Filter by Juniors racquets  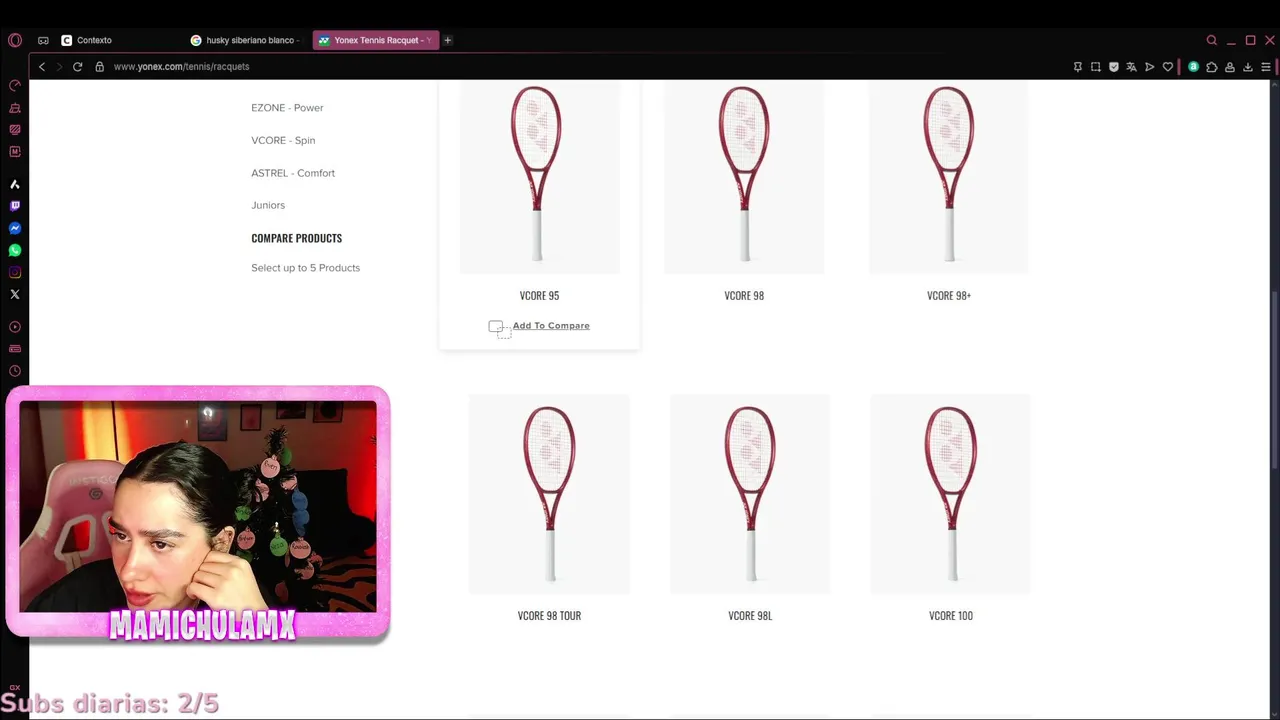tap(268, 205)
